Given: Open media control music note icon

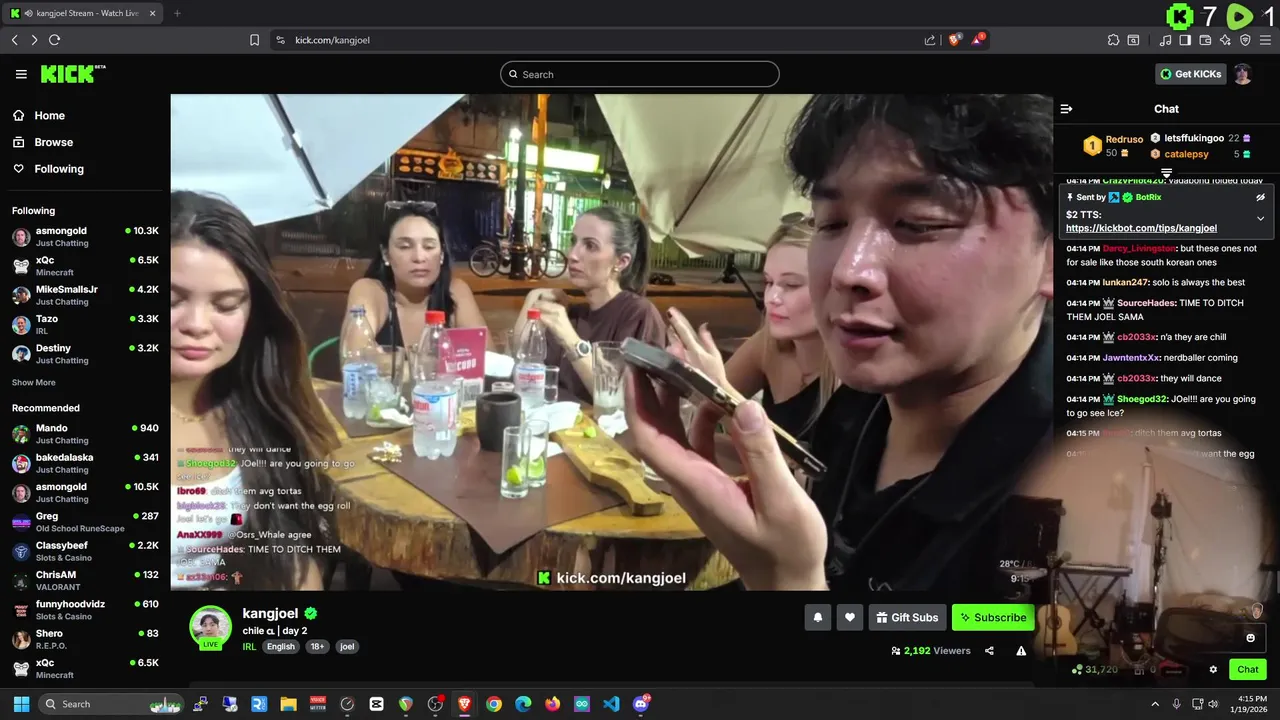Looking at the screenshot, I should (1165, 40).
